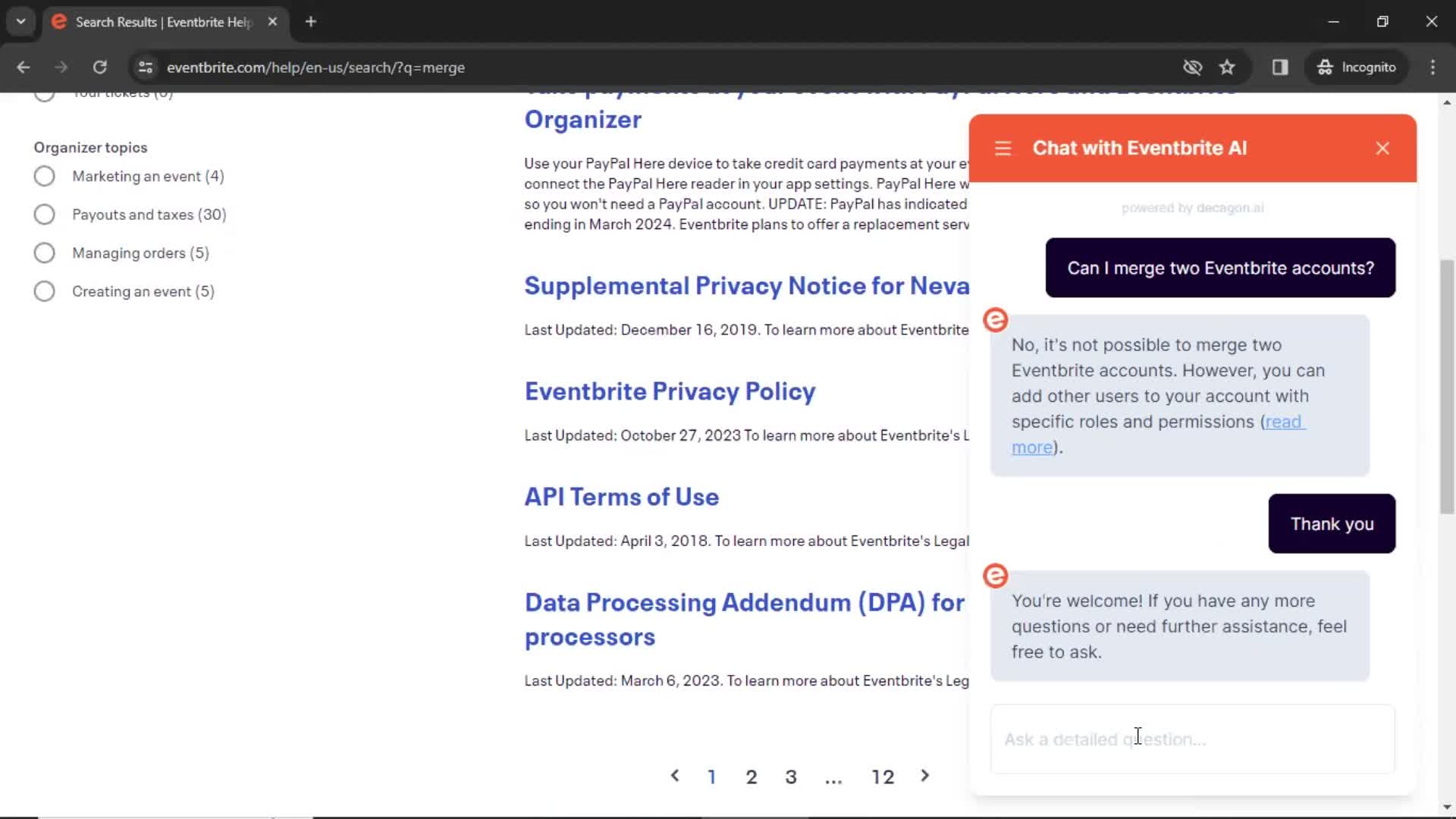Select the Search Results Eventbrite Help tab

164,22
